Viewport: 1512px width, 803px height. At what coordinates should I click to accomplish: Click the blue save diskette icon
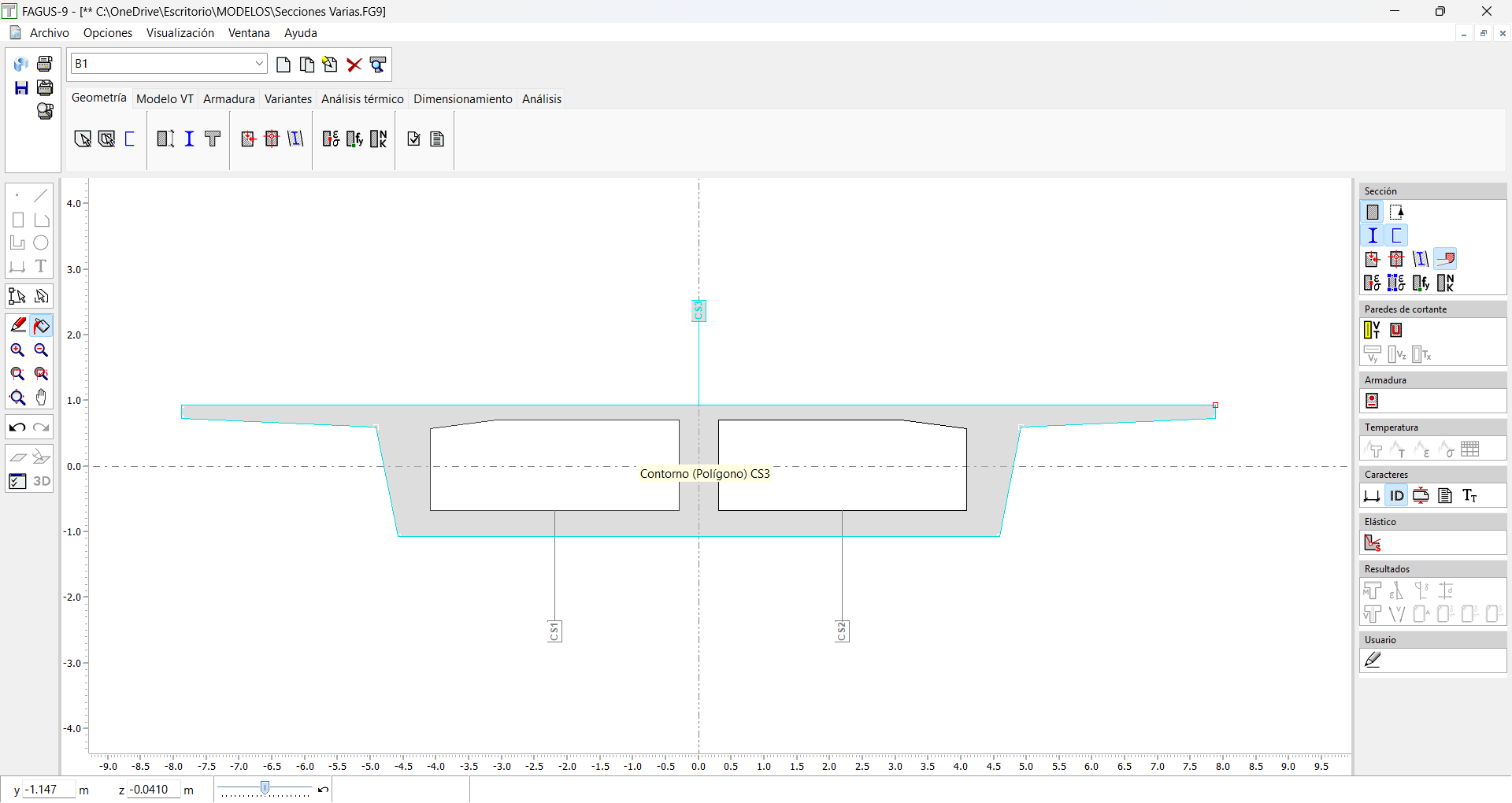tap(21, 88)
